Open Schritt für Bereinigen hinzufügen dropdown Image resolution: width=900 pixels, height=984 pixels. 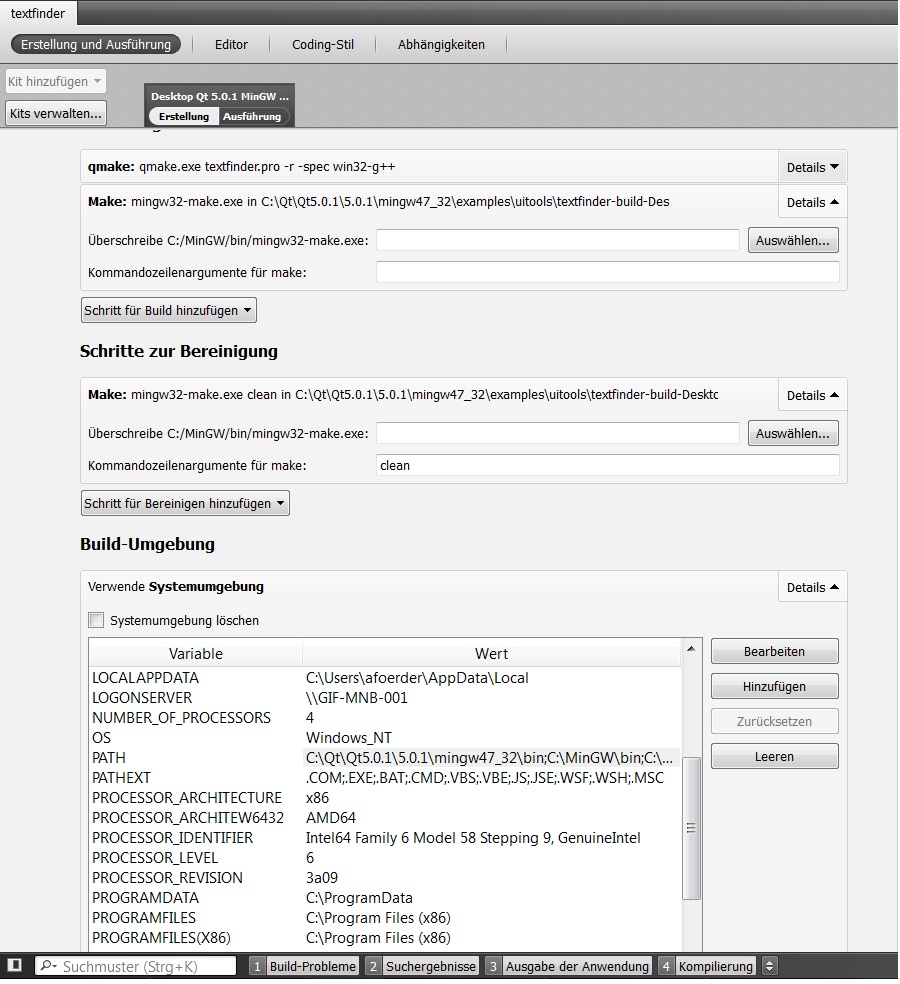(x=185, y=504)
